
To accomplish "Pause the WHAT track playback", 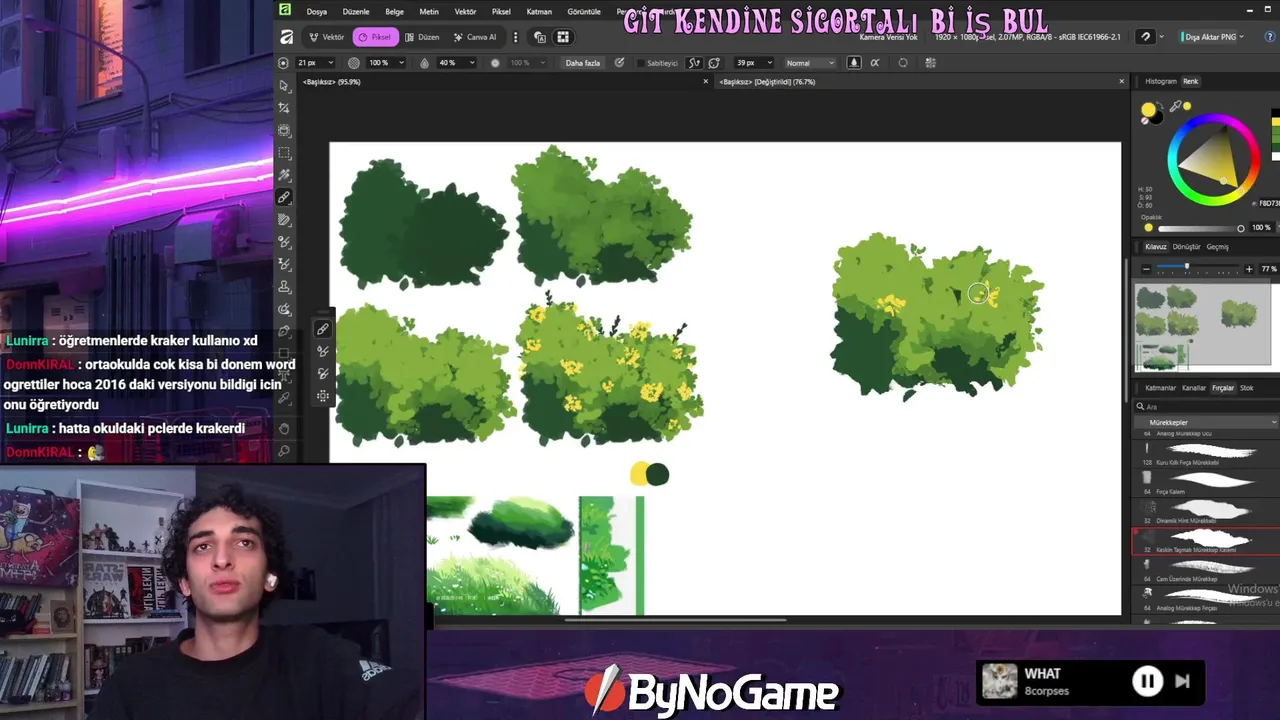I will pyautogui.click(x=1147, y=681).
